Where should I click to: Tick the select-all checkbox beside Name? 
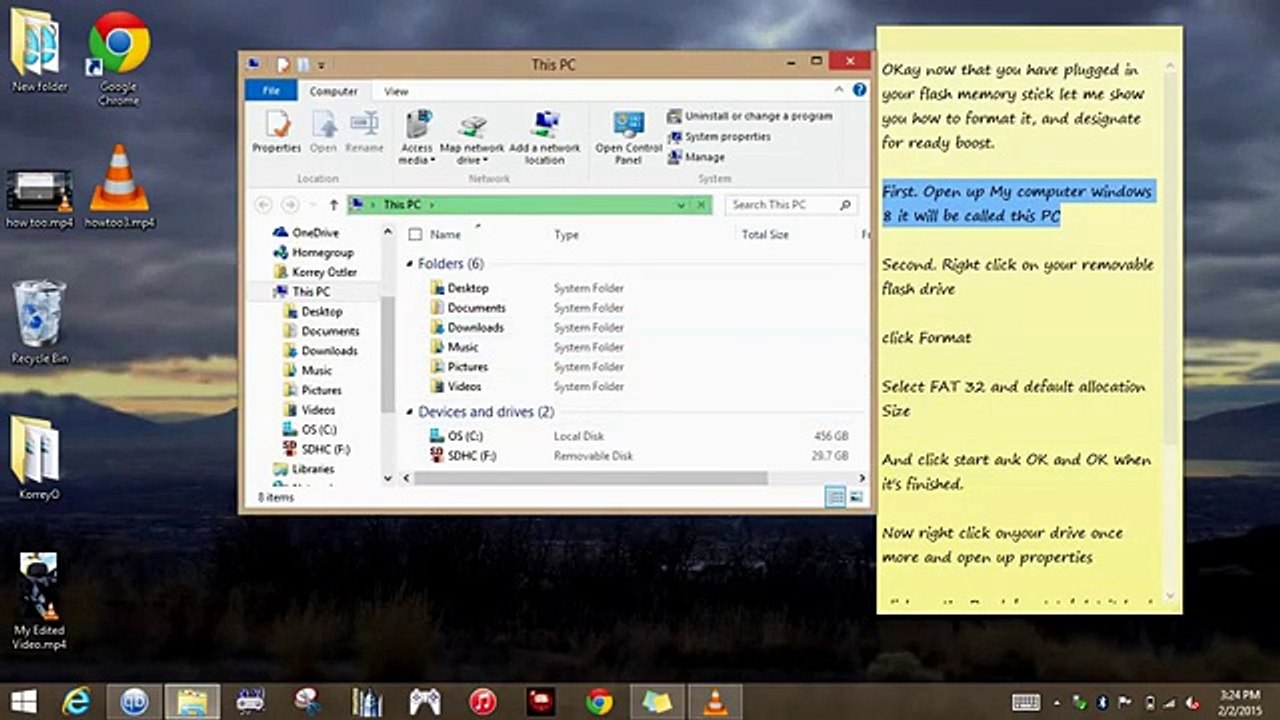point(415,235)
